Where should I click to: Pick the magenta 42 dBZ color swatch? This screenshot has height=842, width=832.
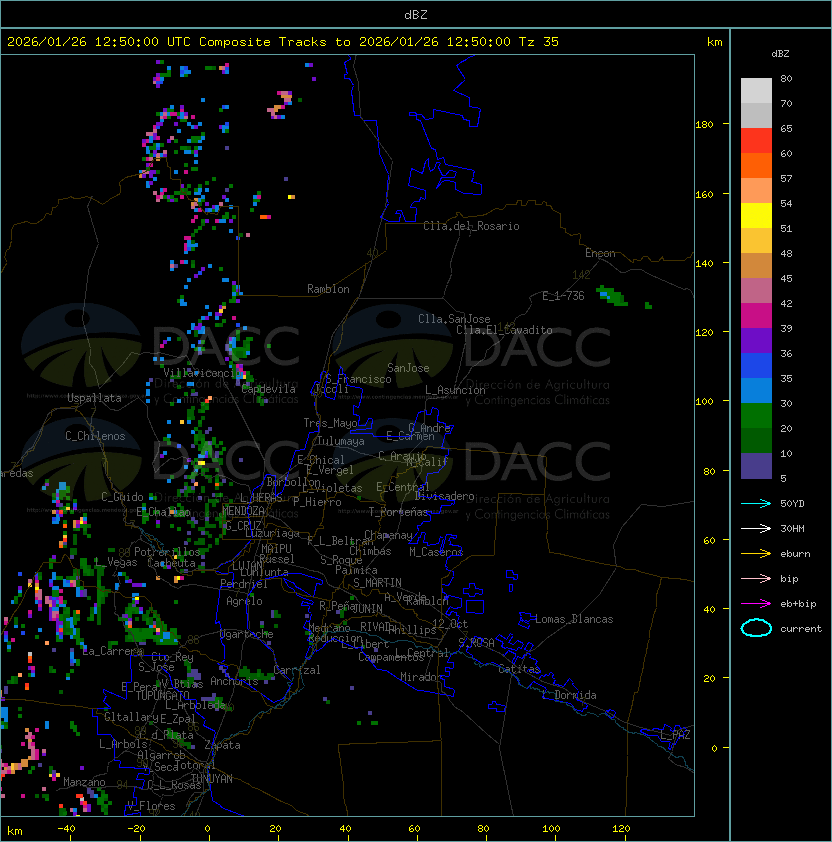756,315
